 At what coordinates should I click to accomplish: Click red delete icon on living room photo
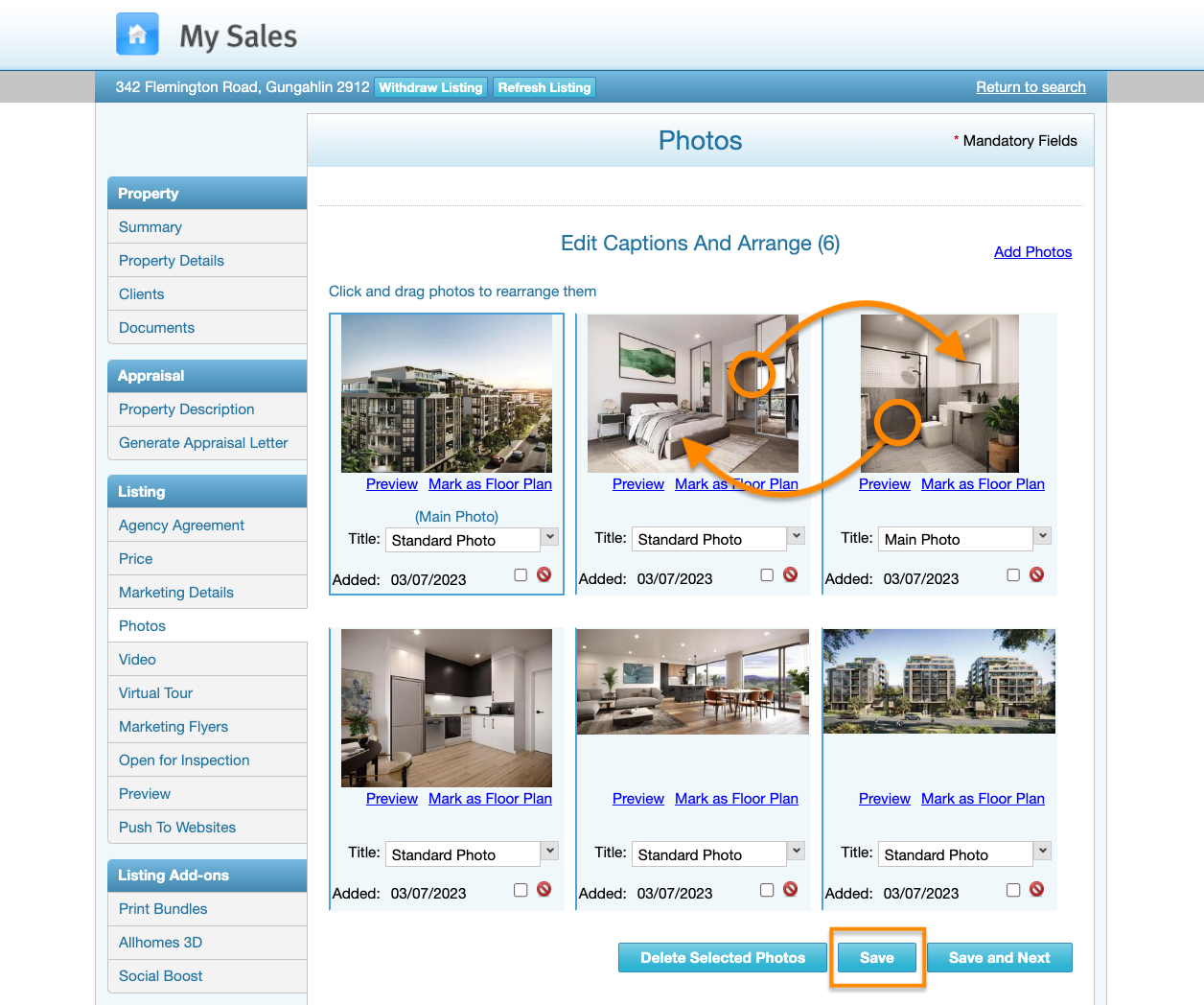(791, 889)
